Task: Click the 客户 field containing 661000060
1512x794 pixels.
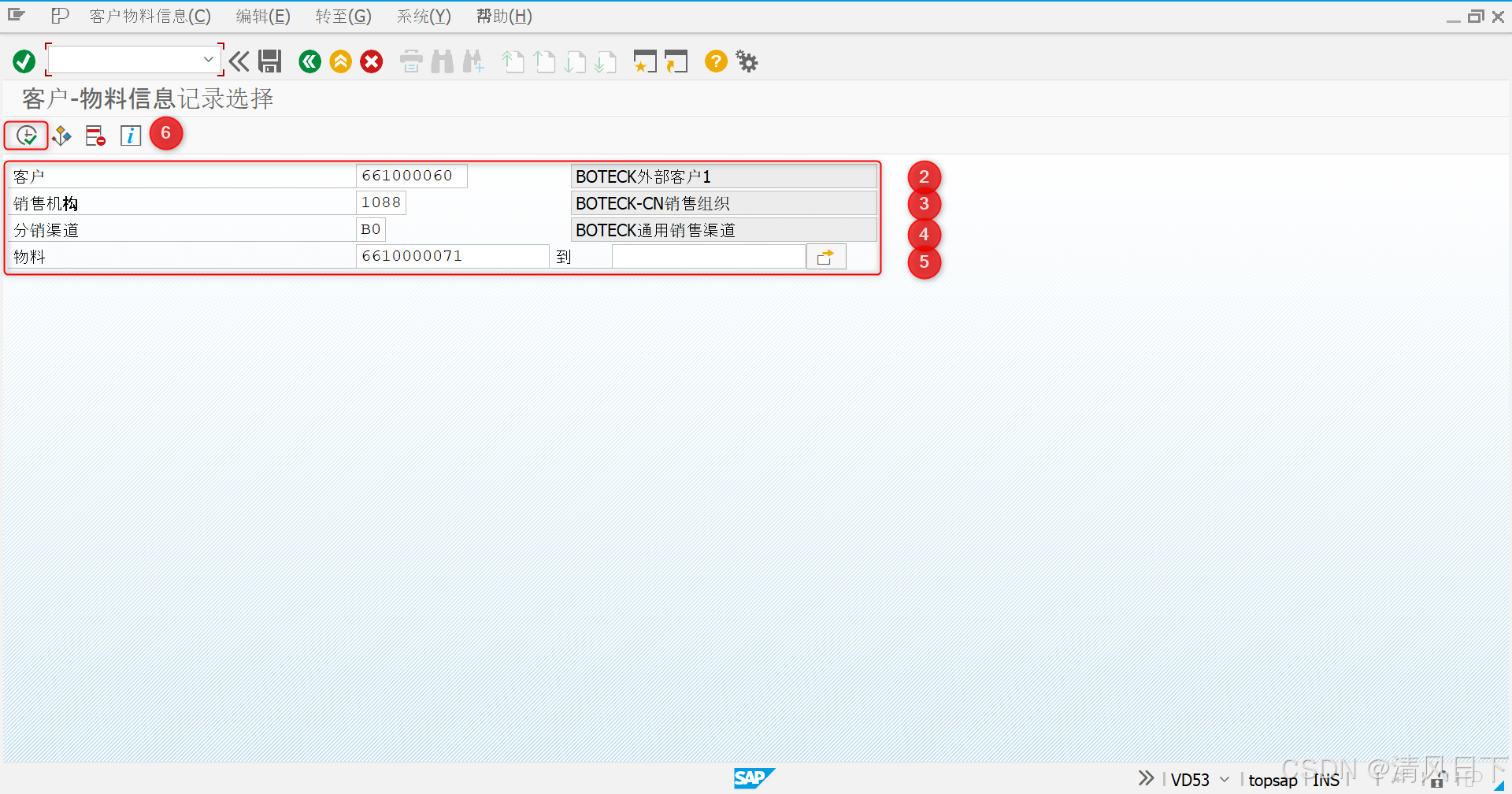Action: point(410,175)
